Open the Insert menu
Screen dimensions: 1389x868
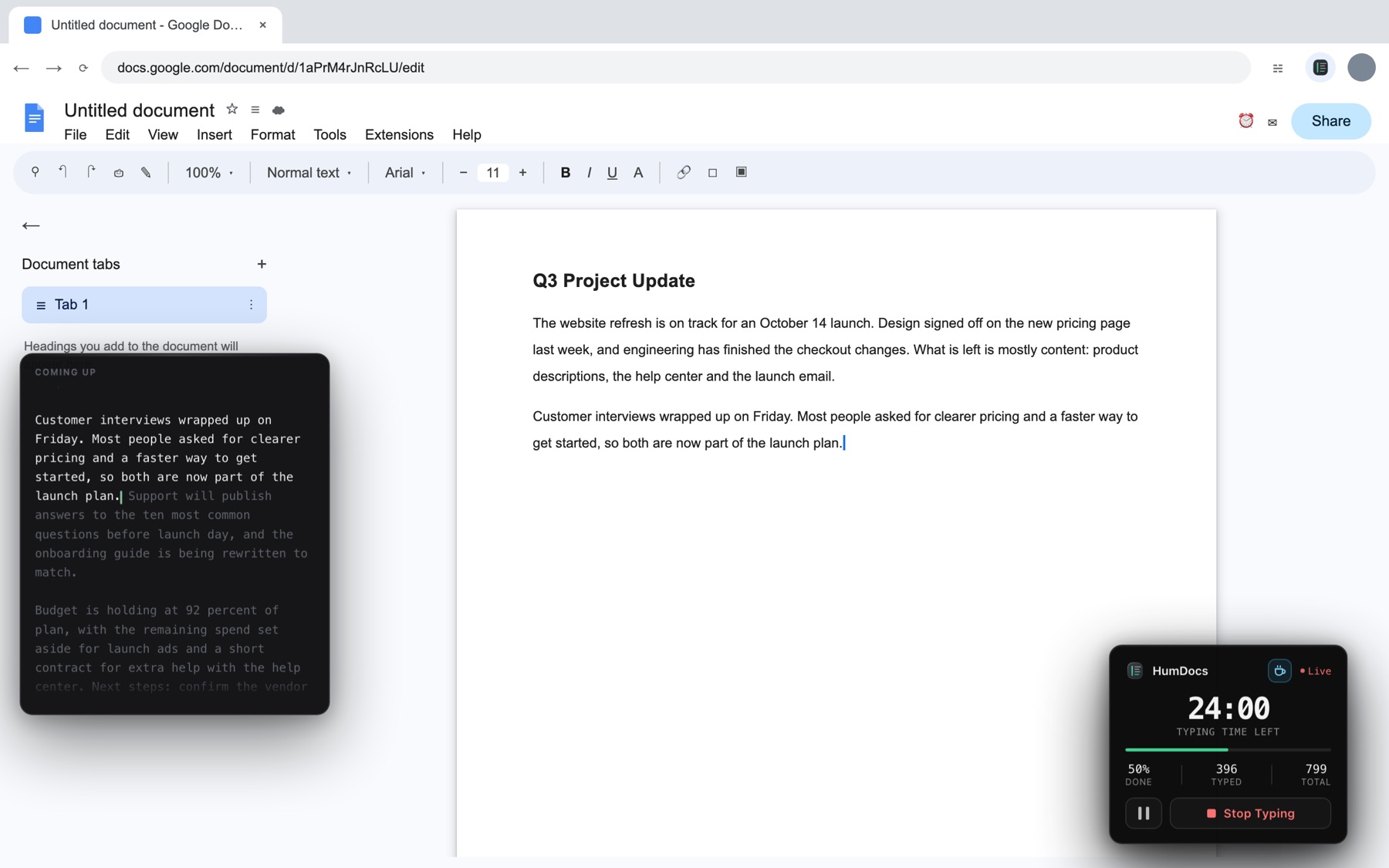tap(214, 134)
